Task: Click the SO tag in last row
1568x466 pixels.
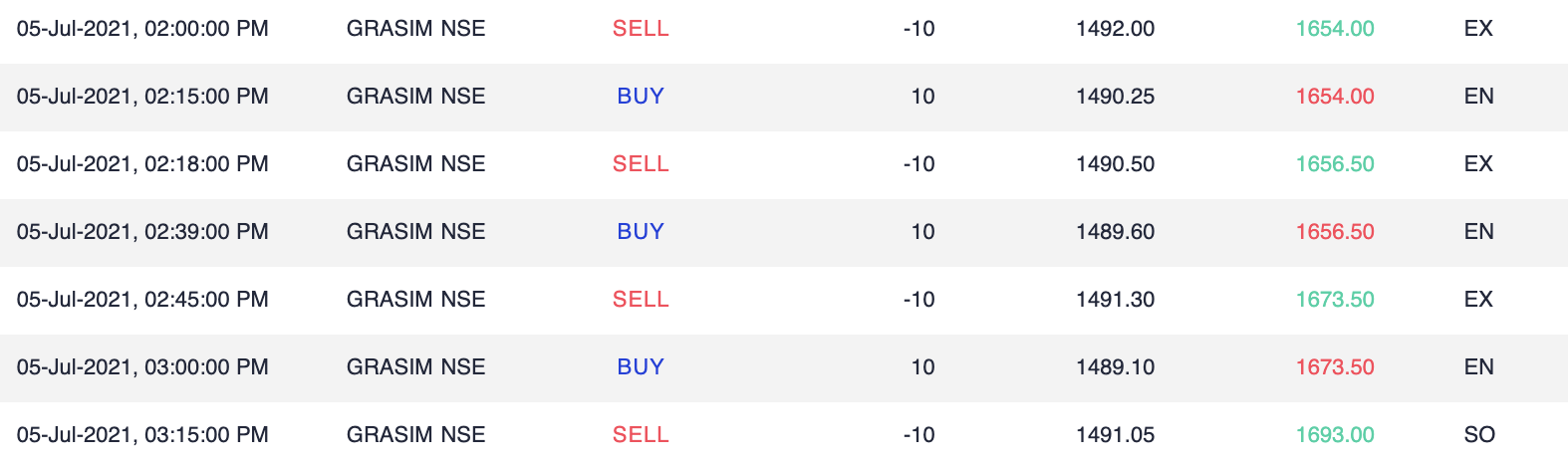Action: point(1479,435)
